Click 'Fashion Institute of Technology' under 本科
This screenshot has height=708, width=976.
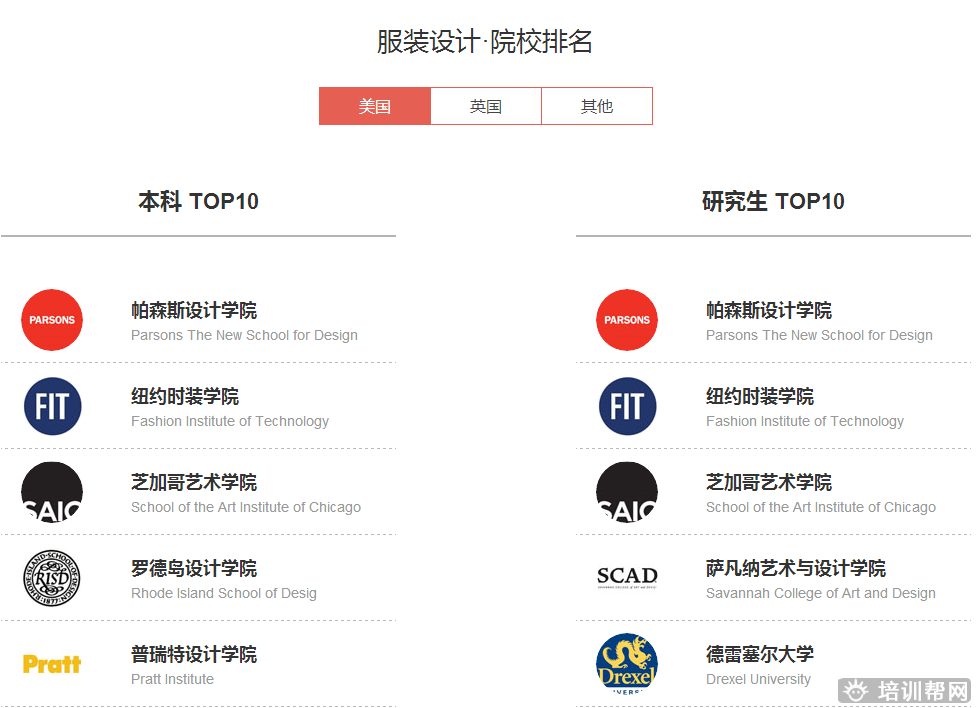point(230,422)
